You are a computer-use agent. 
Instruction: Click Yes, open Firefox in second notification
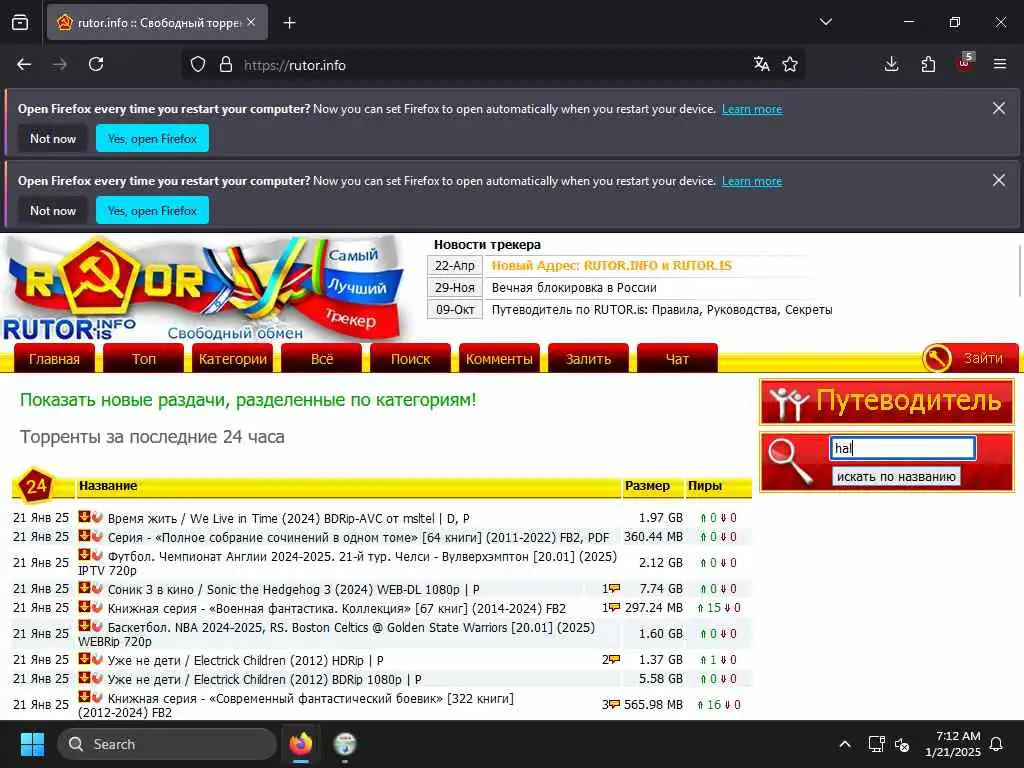[x=152, y=210]
